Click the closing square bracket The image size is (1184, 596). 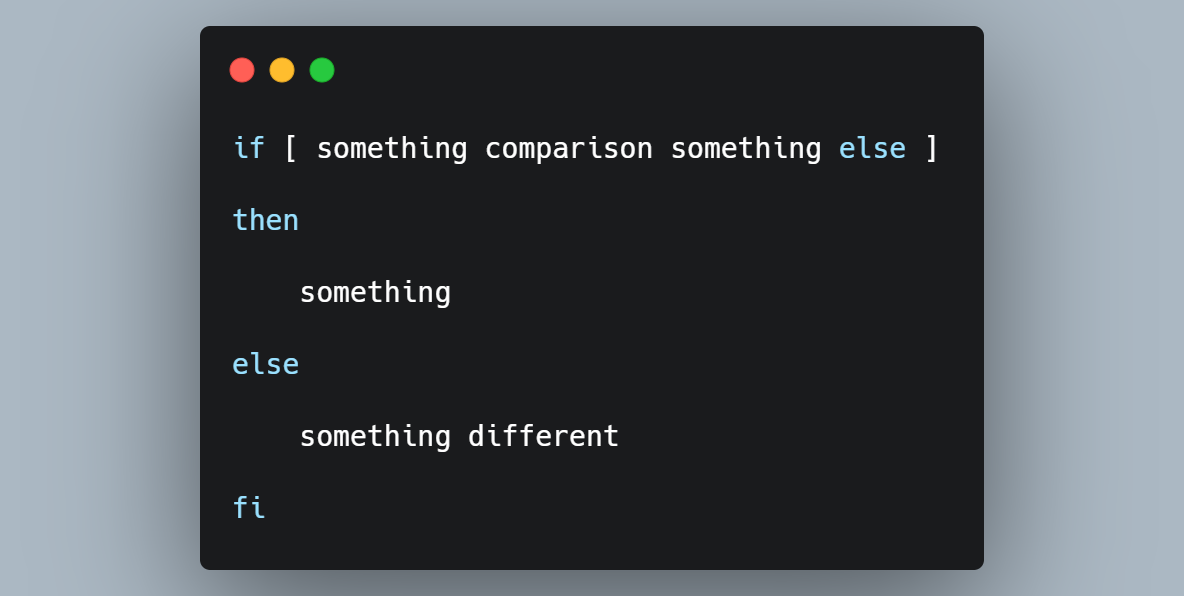932,148
